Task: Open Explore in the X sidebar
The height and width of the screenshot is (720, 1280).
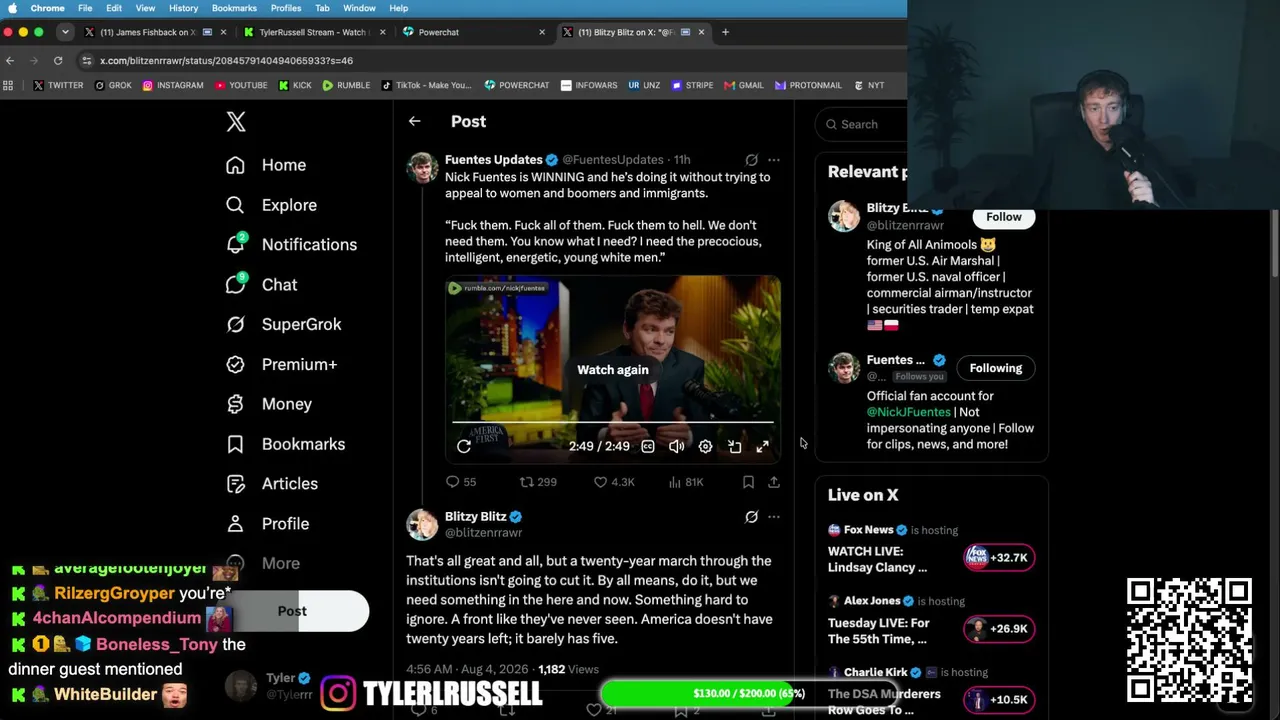Action: 271,205
